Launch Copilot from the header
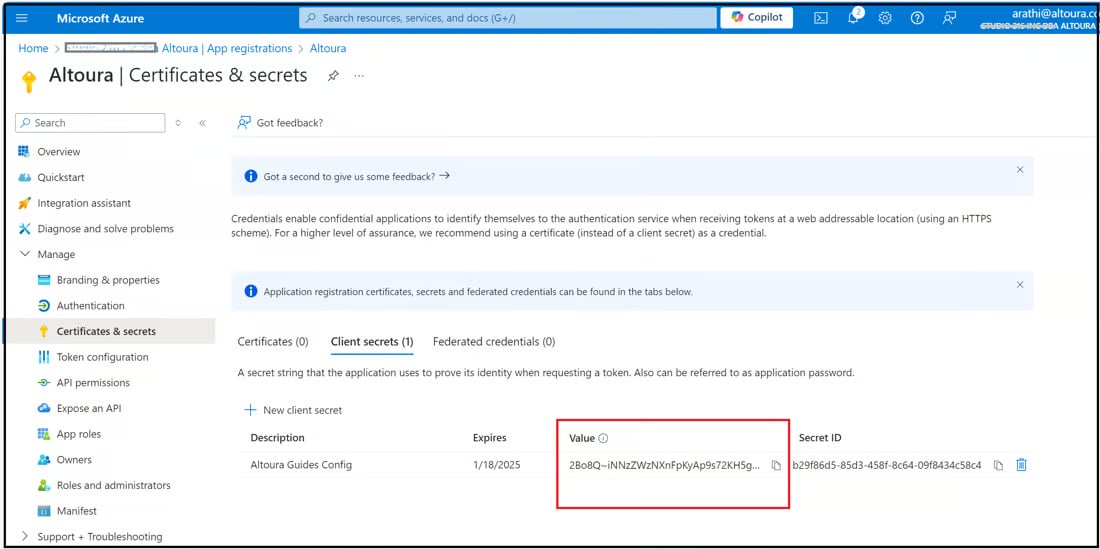This screenshot has width=1100, height=549. [x=756, y=18]
